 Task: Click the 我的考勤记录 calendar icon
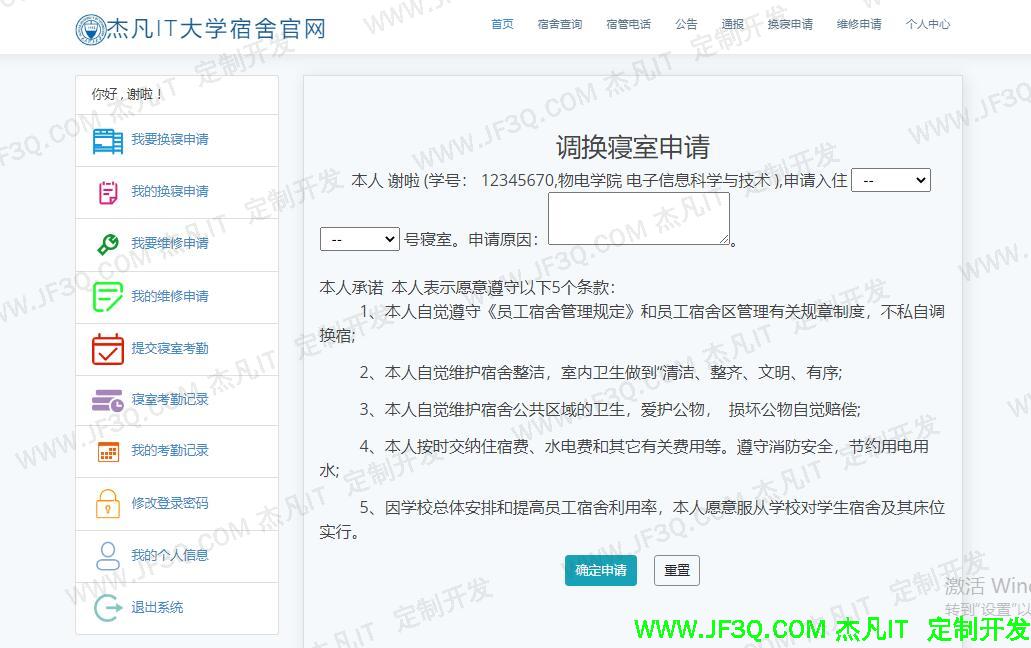point(108,451)
